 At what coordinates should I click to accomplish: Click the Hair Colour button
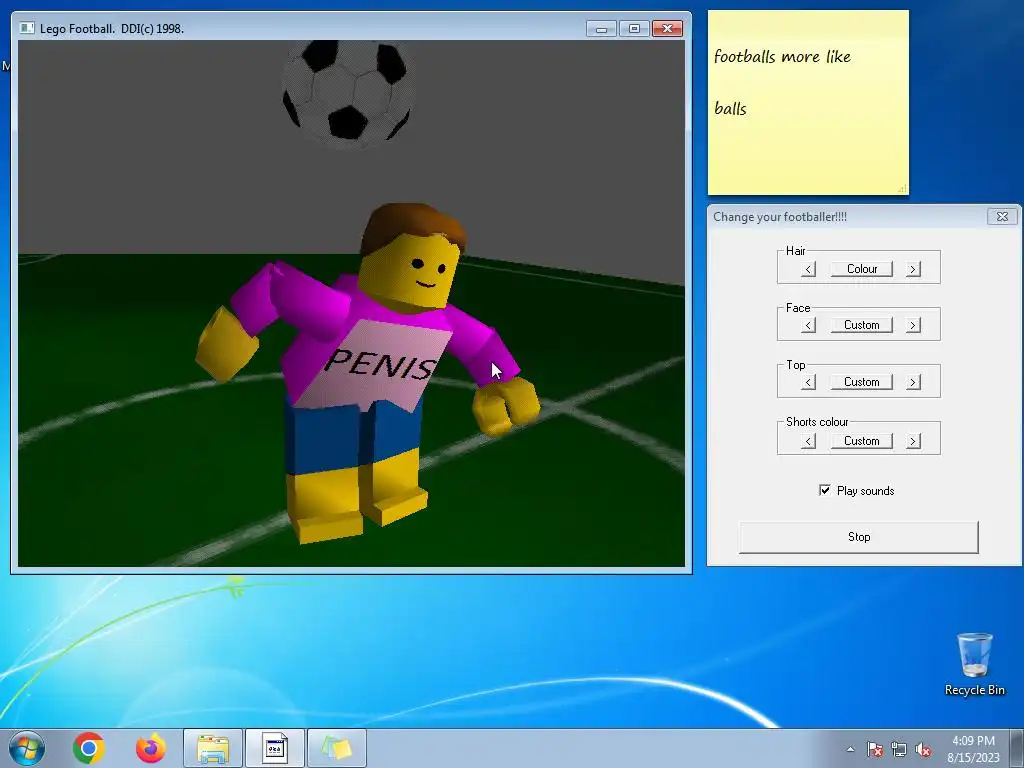[x=861, y=269]
